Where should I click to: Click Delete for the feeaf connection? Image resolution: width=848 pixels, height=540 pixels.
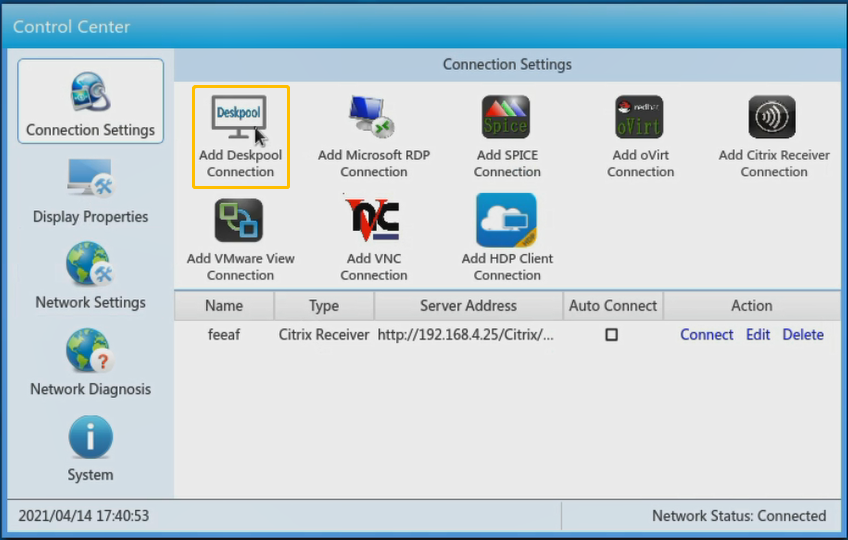803,335
